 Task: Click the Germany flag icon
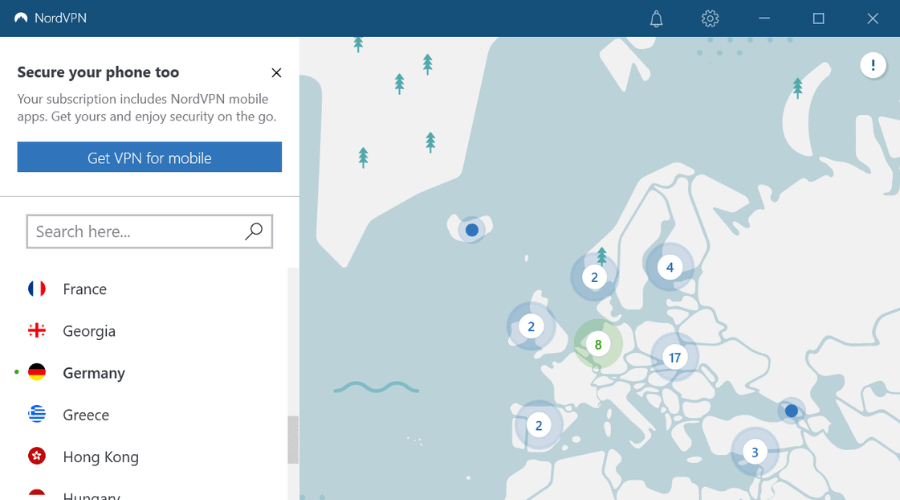pos(37,373)
